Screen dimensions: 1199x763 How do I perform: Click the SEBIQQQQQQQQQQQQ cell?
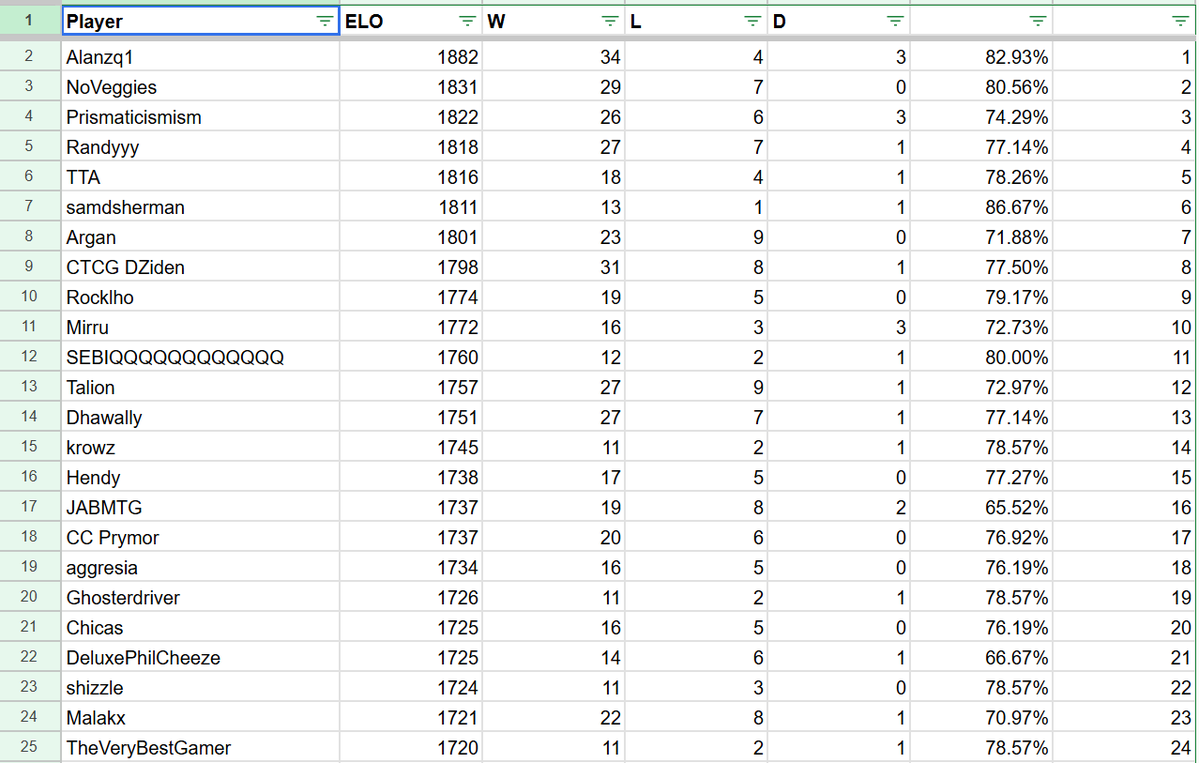[x=200, y=357]
